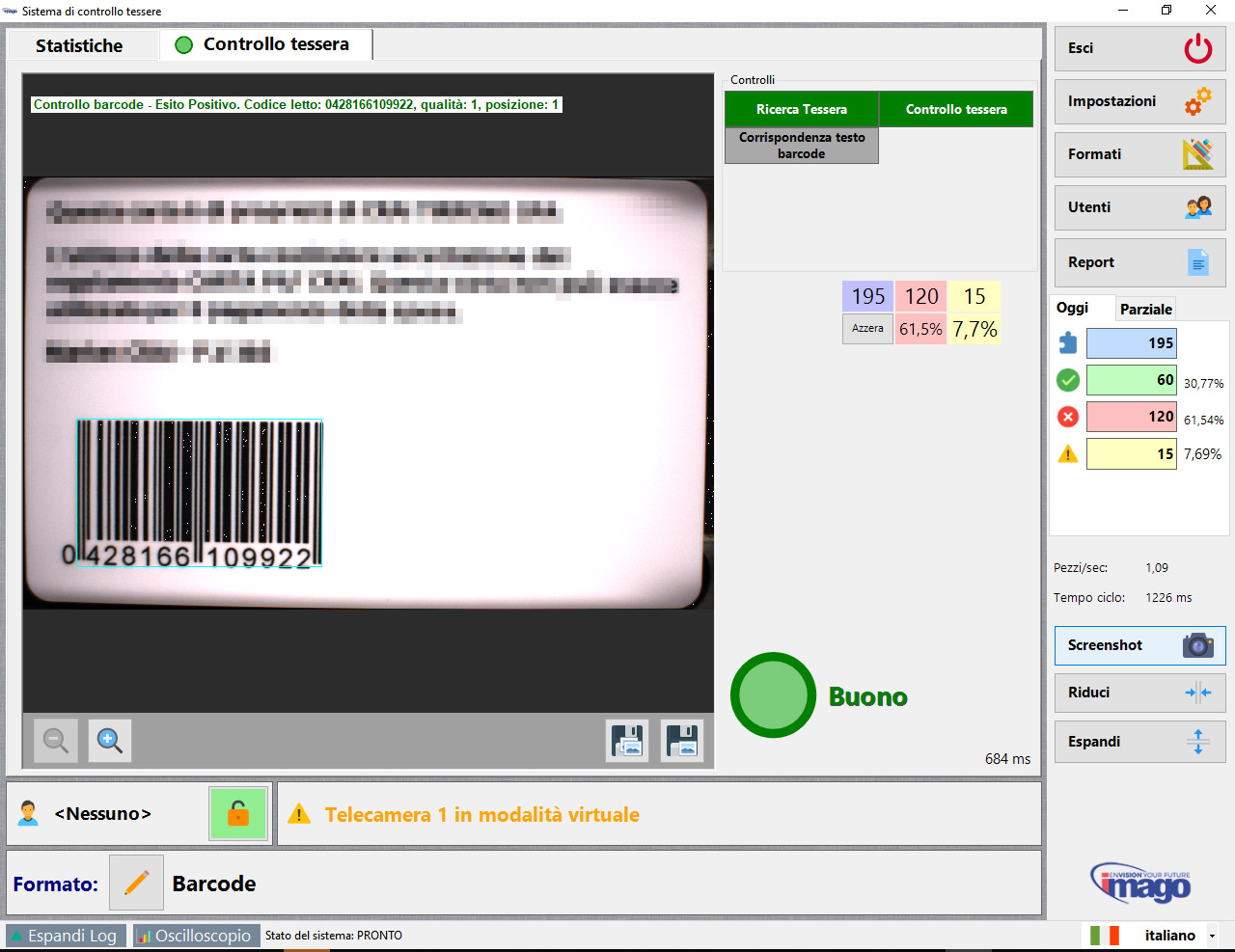Minimize the application window
This screenshot has height=952, width=1235.
click(x=1123, y=10)
